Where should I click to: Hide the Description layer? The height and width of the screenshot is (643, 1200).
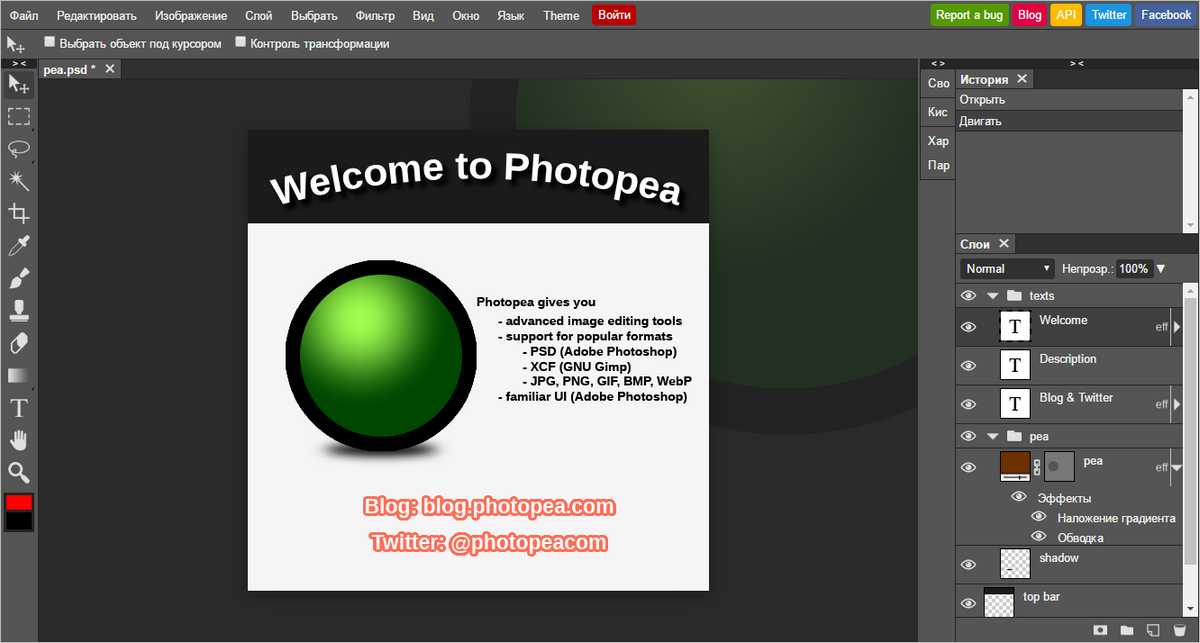(x=968, y=366)
